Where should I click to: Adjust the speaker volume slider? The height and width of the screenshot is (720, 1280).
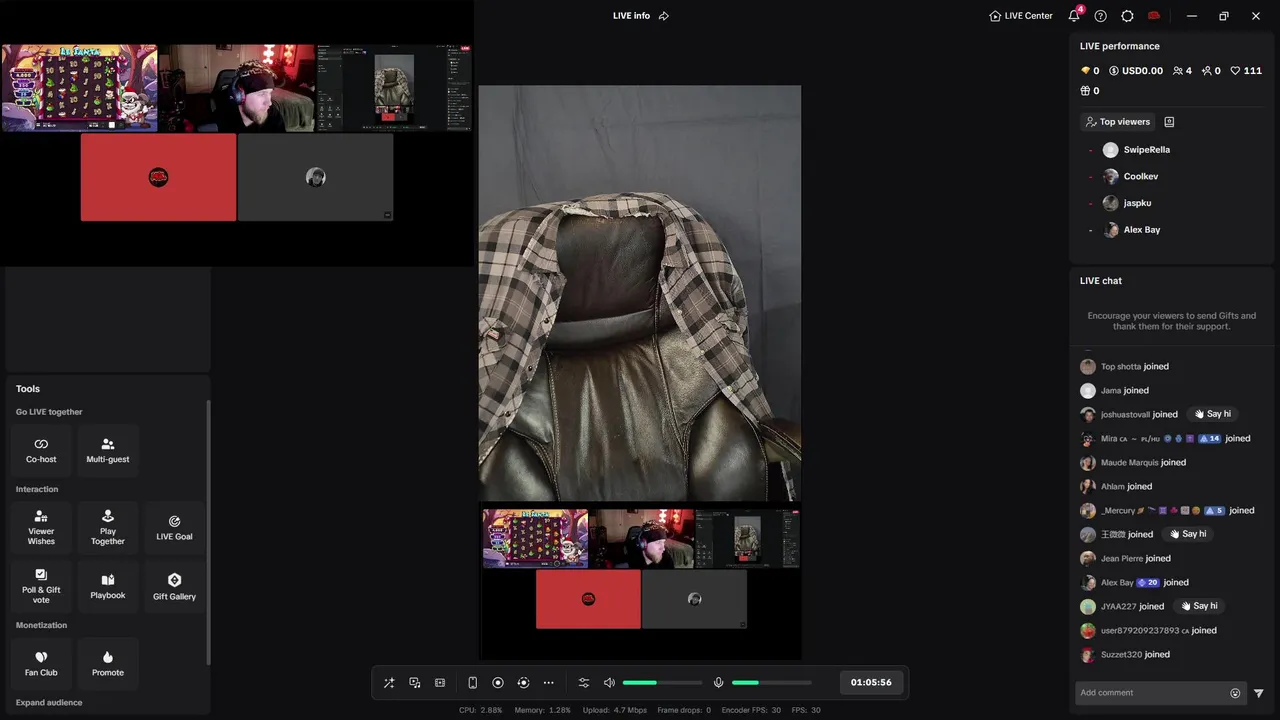[x=662, y=683]
